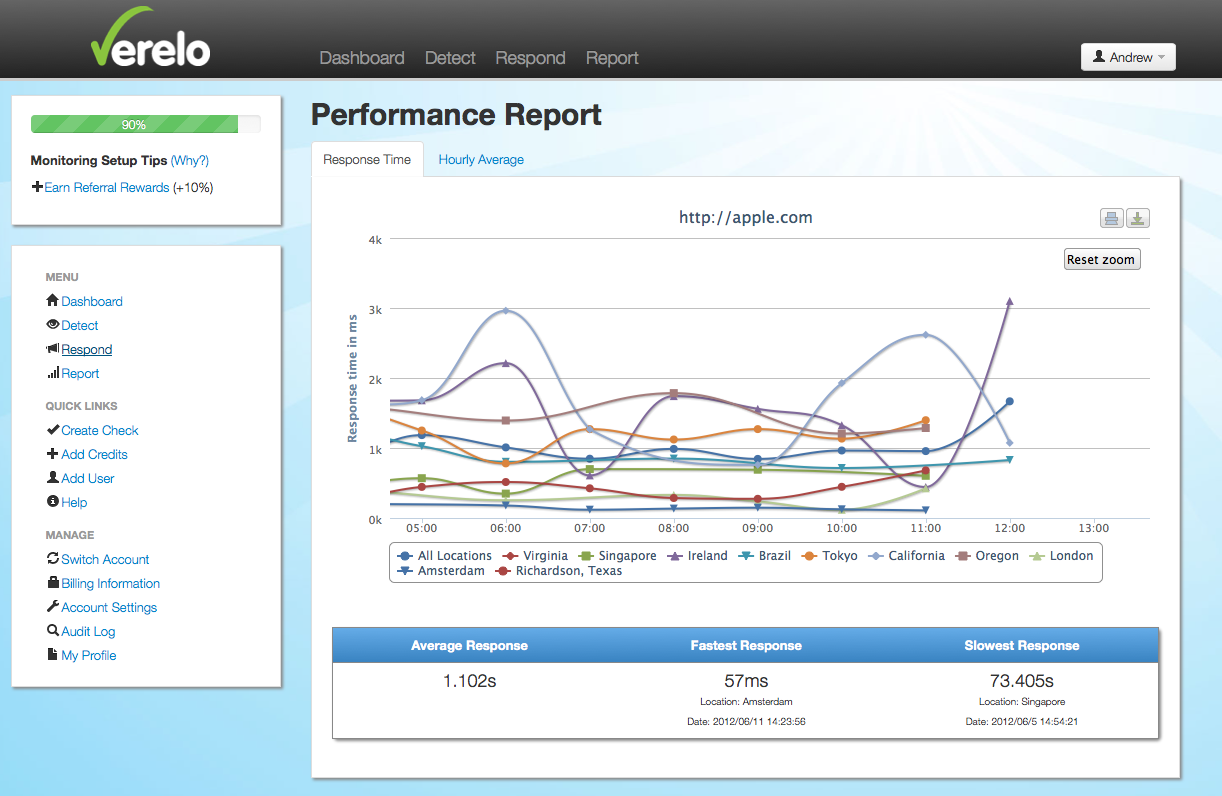Screen dimensions: 1222x796
Task: Click Brazil data point at 12:00
Action: pos(1010,460)
